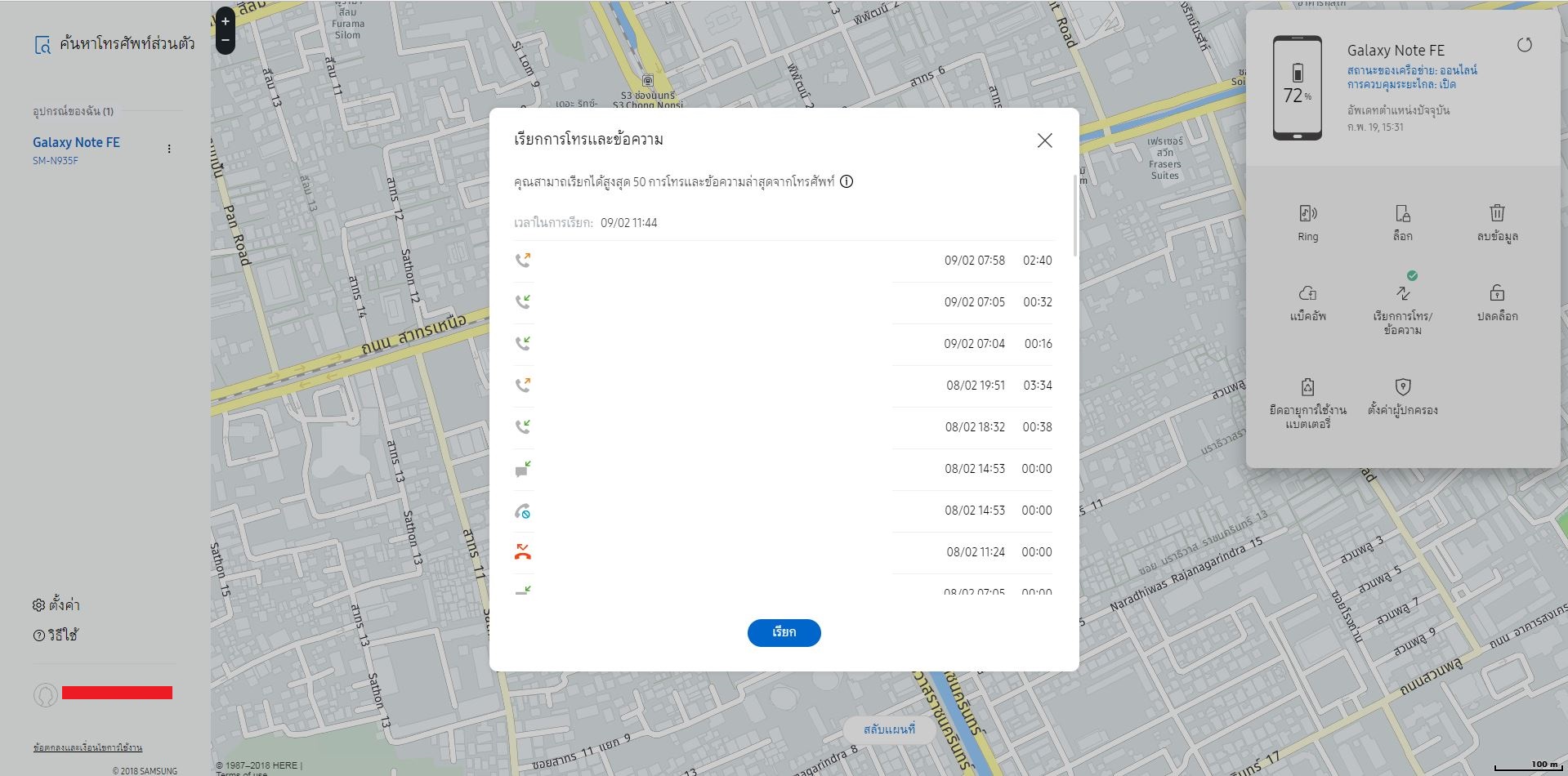Click remote control การควบคุมระยะไกล: เปิด text

click(1401, 84)
